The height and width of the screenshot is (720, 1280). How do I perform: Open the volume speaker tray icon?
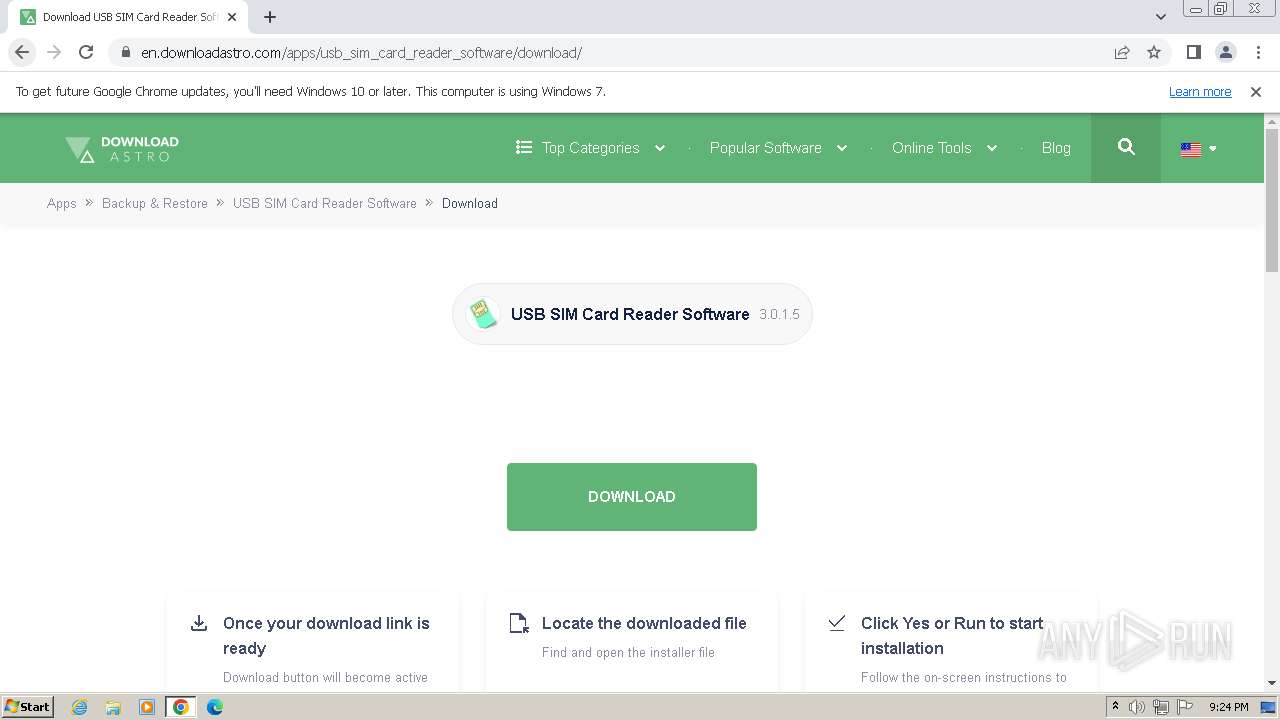tap(1137, 707)
